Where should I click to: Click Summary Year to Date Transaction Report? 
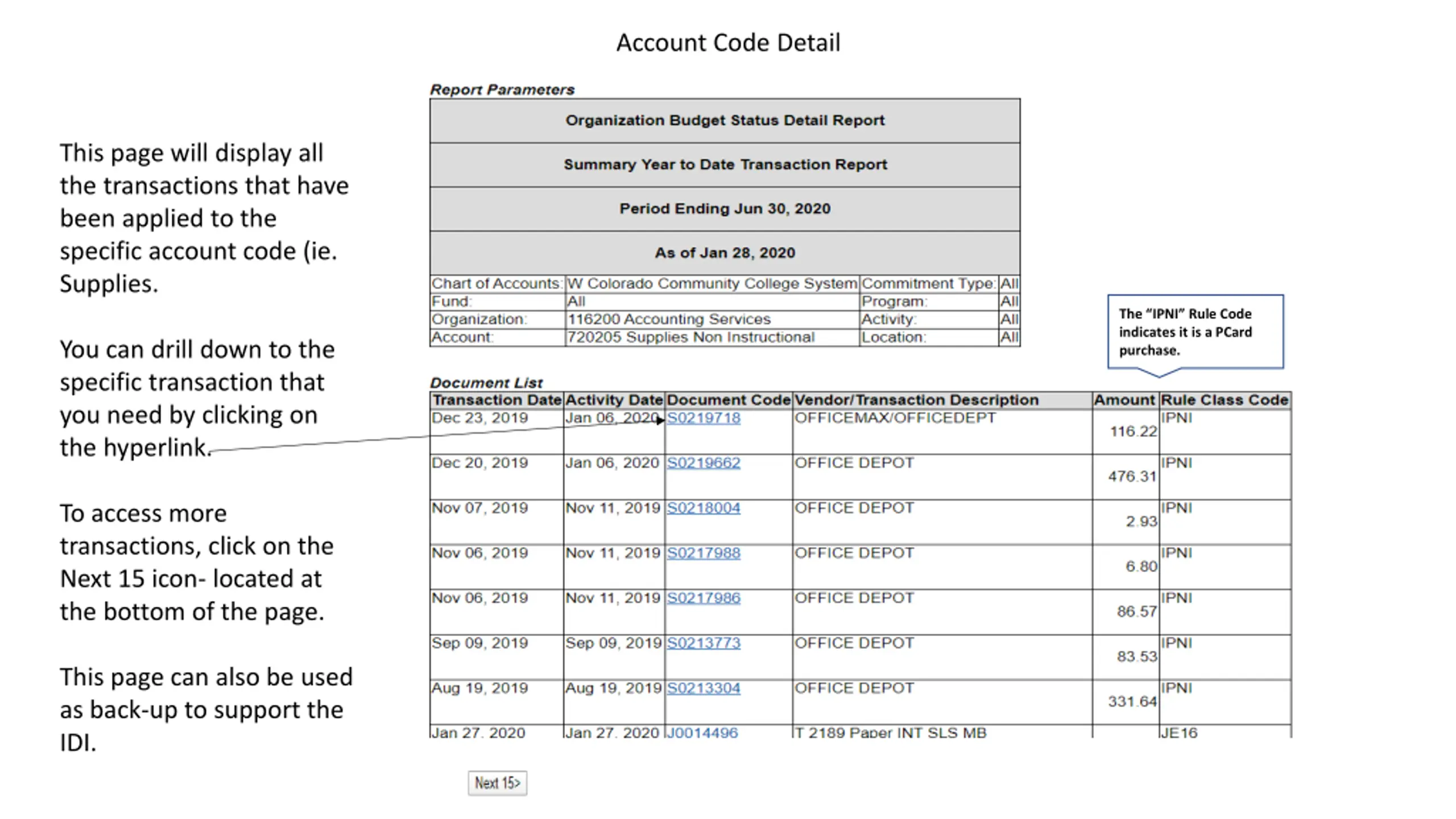(725, 164)
